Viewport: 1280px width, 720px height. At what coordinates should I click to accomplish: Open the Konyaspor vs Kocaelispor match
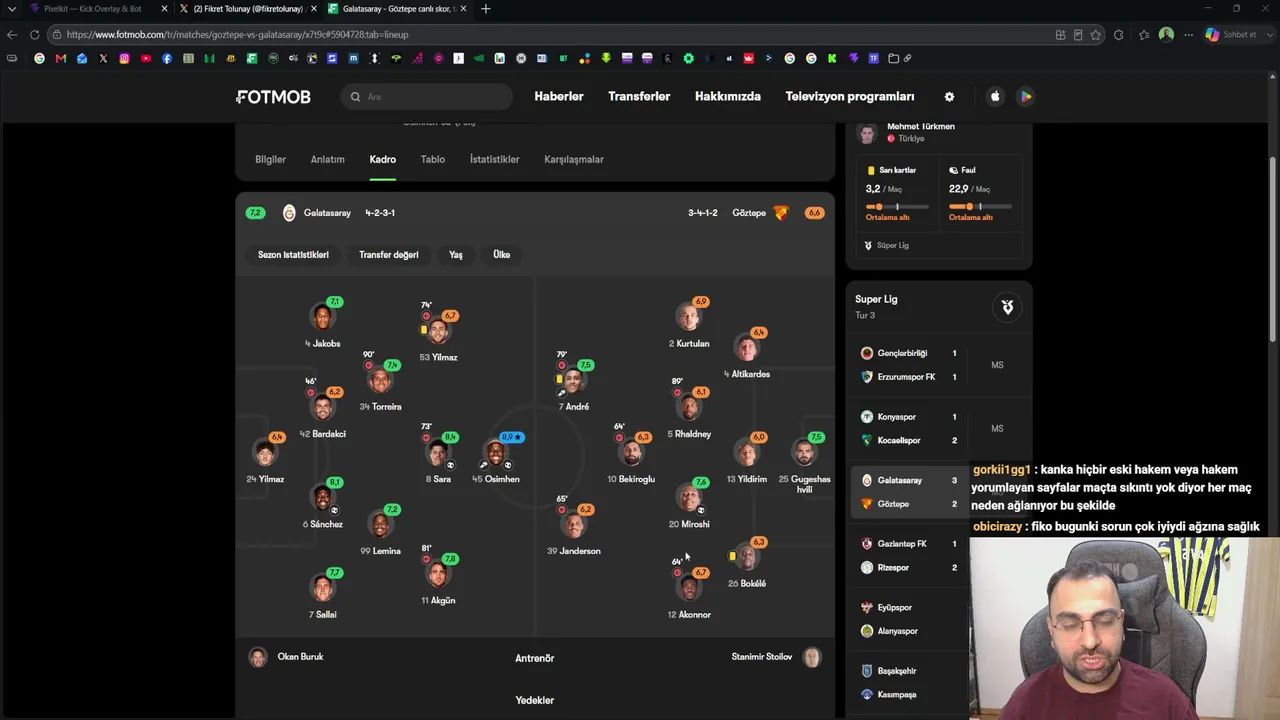coord(938,429)
